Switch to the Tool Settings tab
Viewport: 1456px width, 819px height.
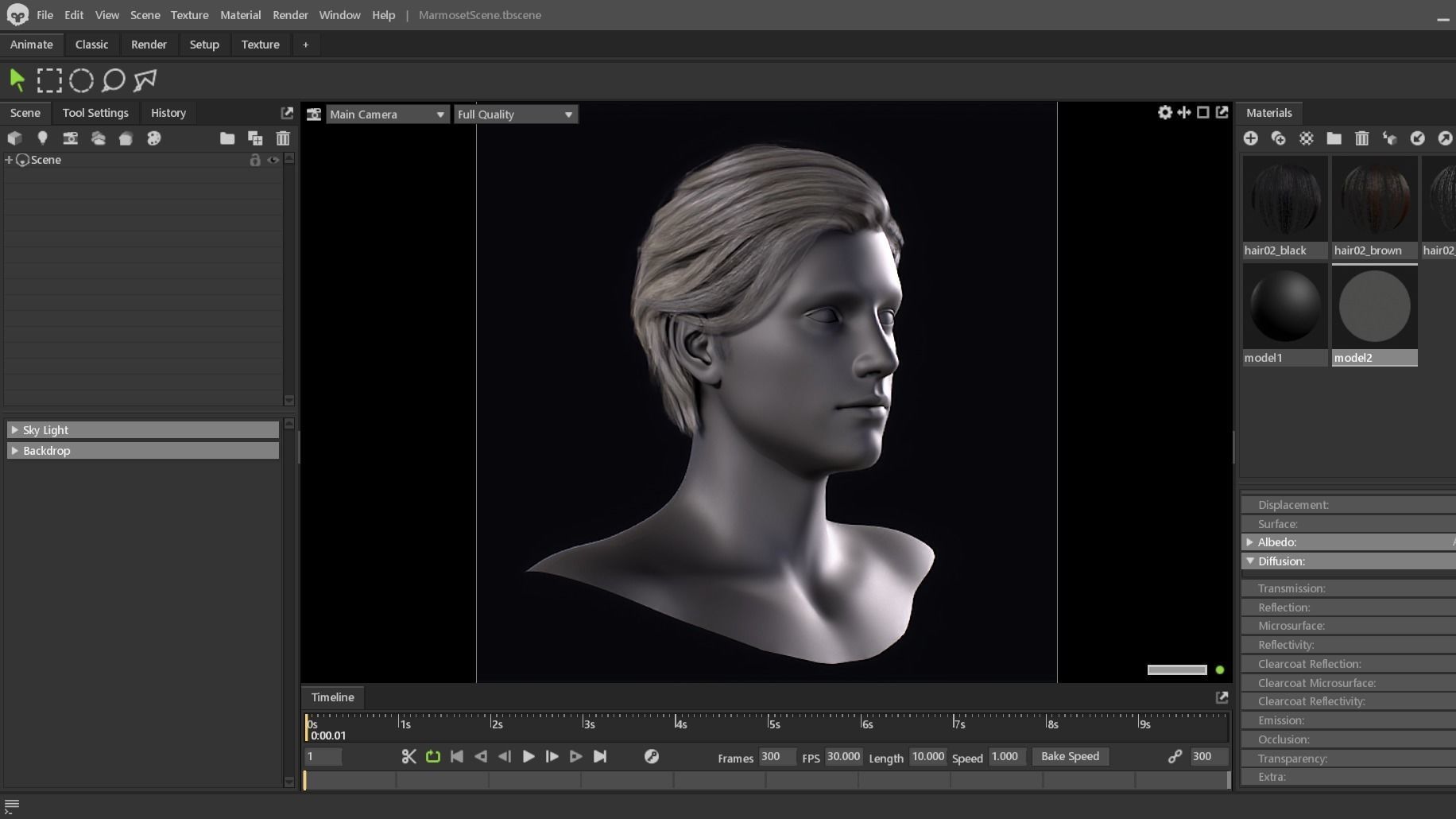click(x=95, y=113)
